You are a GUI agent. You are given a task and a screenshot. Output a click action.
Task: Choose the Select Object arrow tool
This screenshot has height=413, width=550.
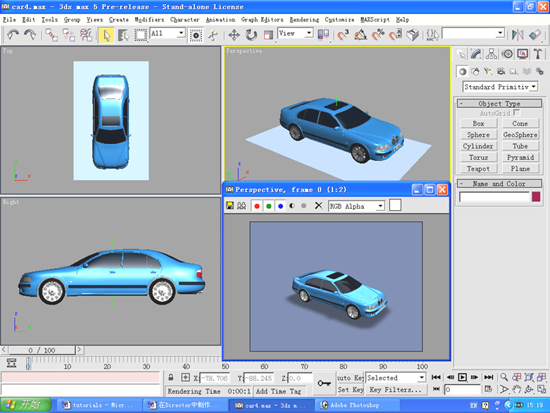(x=106, y=35)
